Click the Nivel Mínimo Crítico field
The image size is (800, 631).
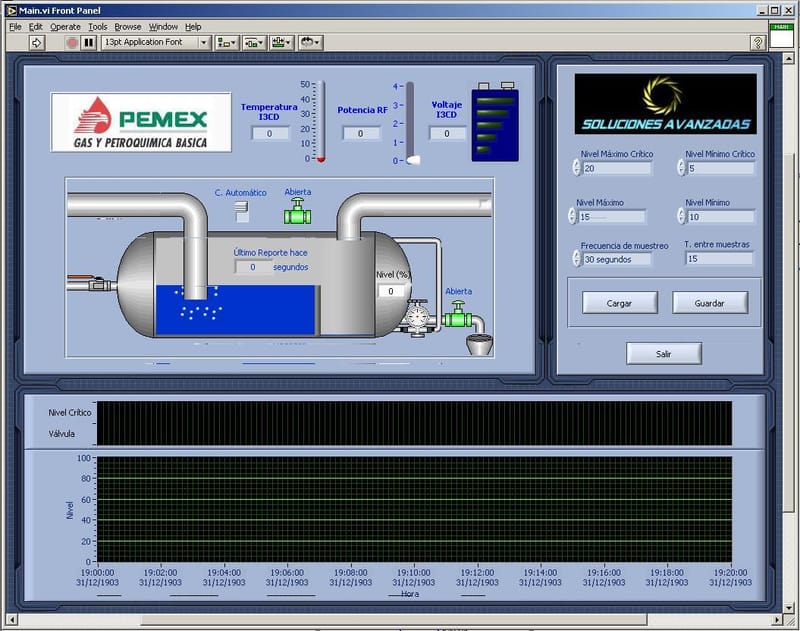[x=721, y=168]
